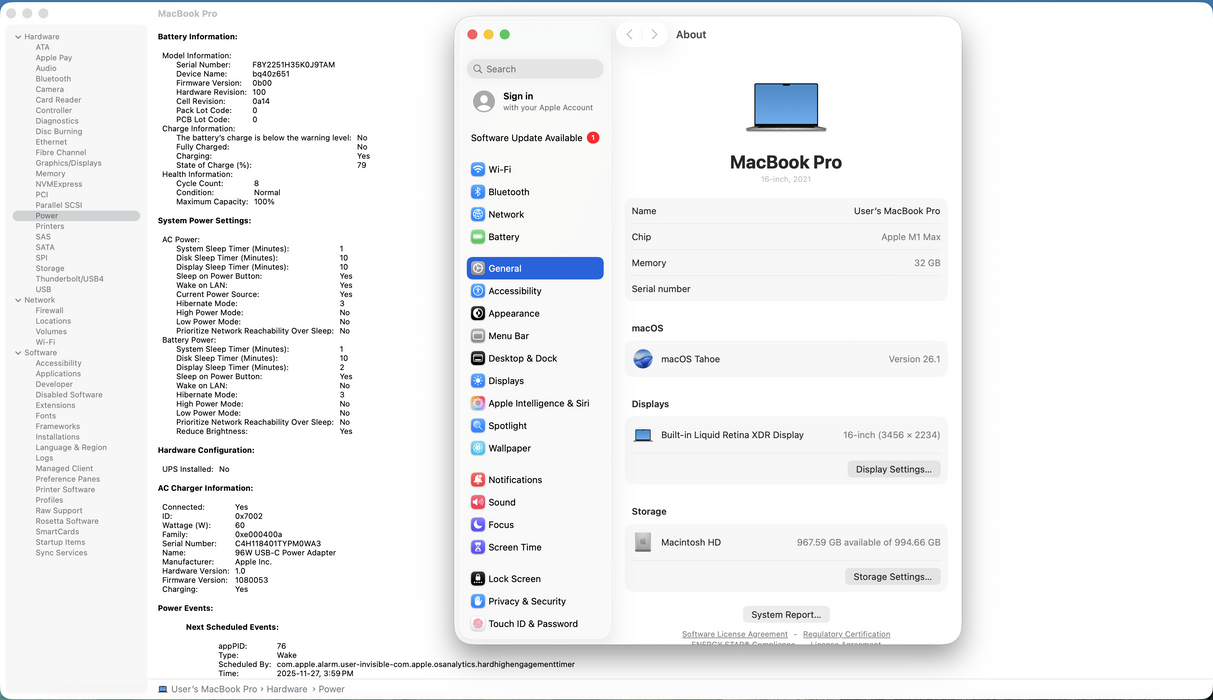The height and width of the screenshot is (700, 1213).
Task: Select Printers in System Information sidebar
Action: (50, 226)
